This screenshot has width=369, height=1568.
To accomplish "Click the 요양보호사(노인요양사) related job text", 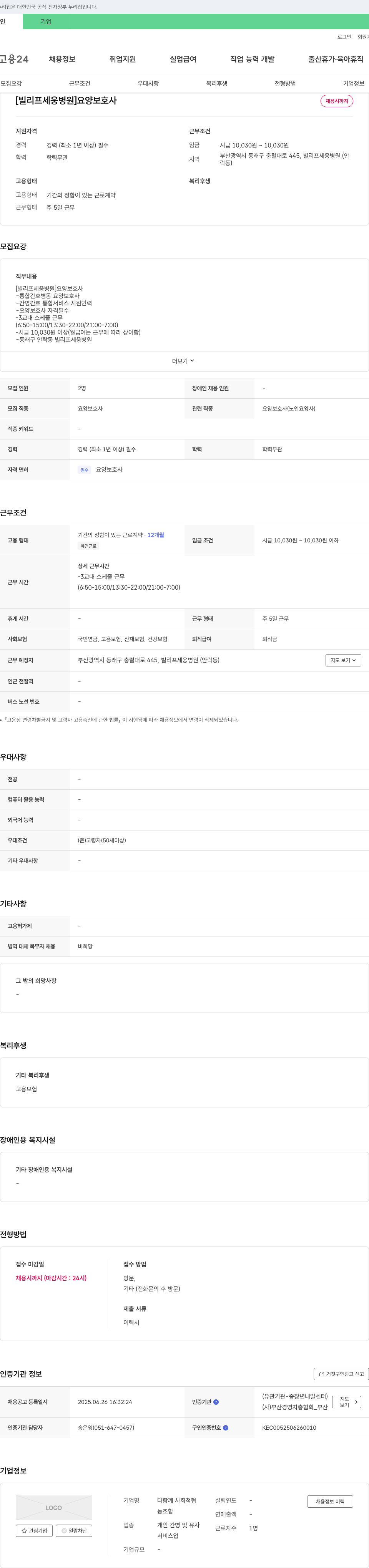I will coord(289,408).
